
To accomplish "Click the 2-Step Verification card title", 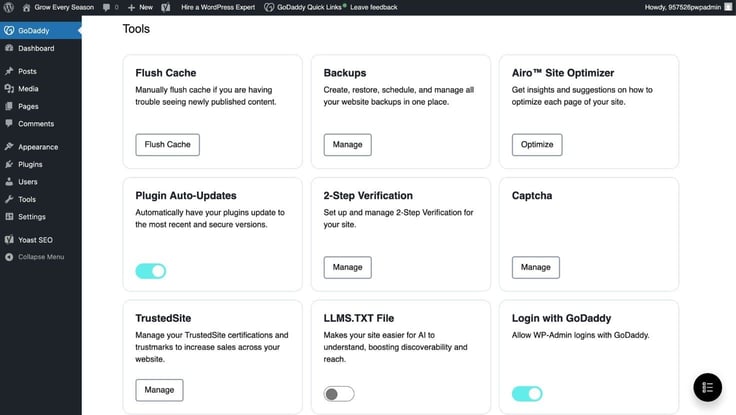I will (x=368, y=195).
